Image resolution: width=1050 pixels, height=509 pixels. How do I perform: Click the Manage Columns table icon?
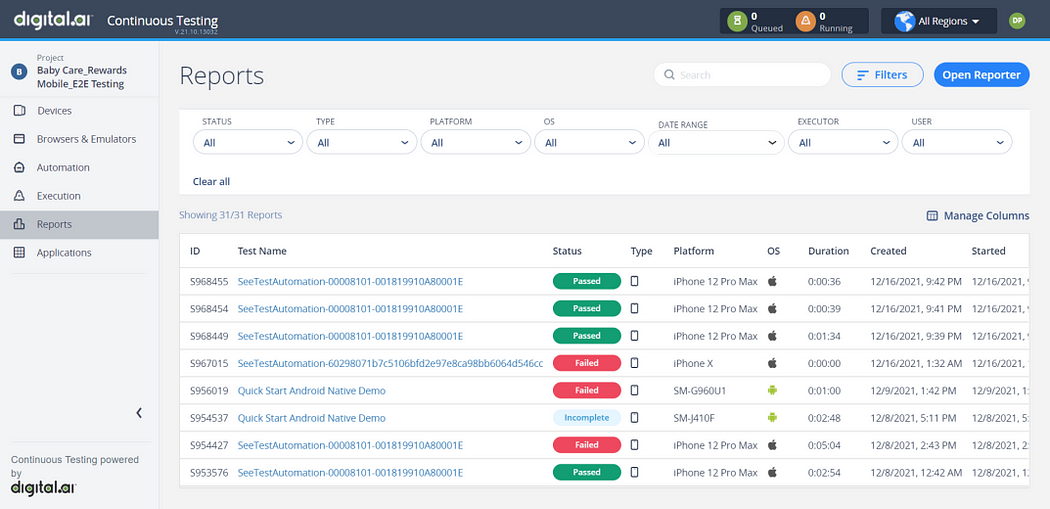(931, 216)
